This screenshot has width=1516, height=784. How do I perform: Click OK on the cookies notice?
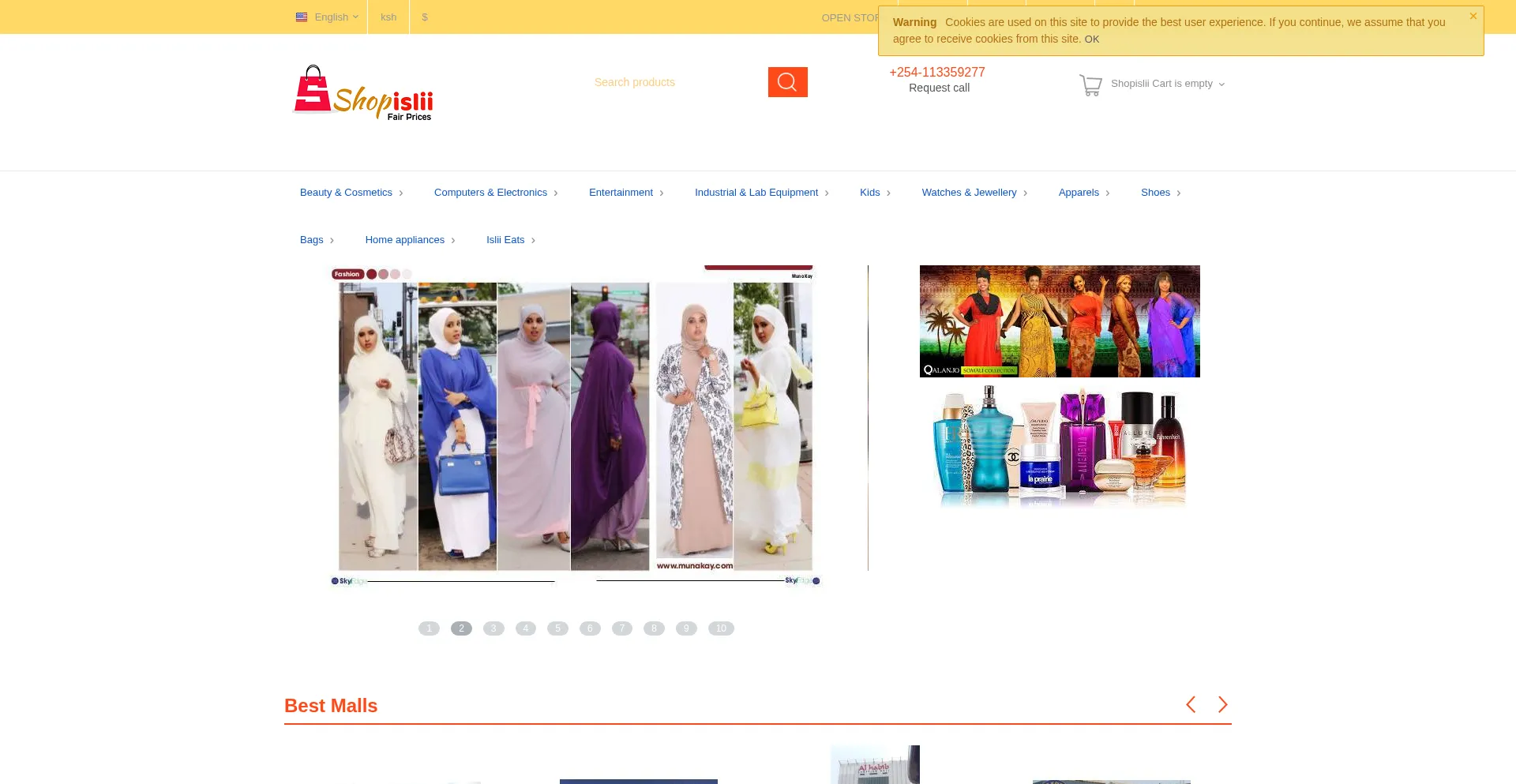pyautogui.click(x=1091, y=39)
